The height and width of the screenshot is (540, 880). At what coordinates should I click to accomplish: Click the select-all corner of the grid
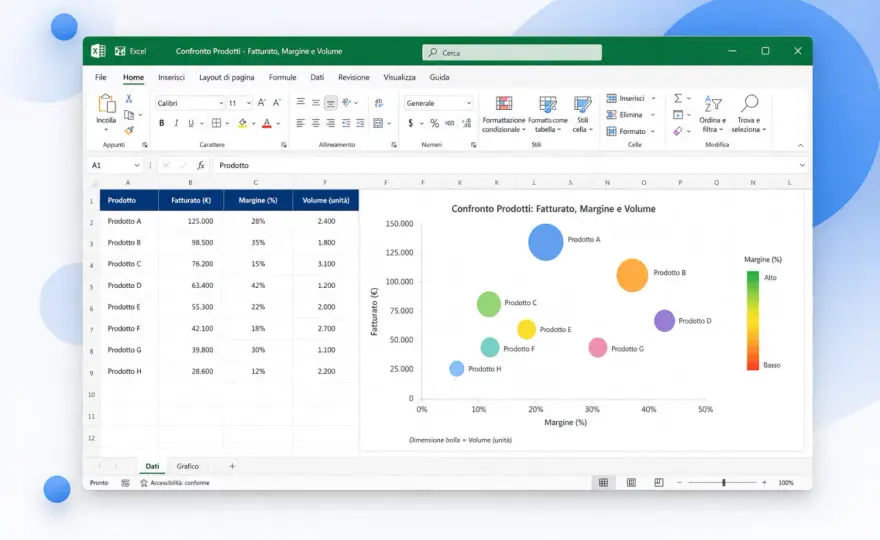coord(94,183)
